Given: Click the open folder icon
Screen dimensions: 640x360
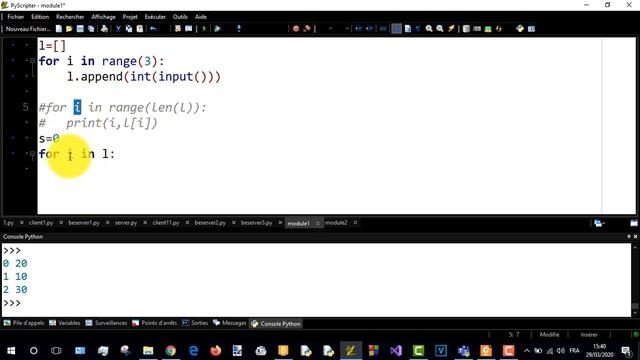Looking at the screenshot, I should pos(69,29).
